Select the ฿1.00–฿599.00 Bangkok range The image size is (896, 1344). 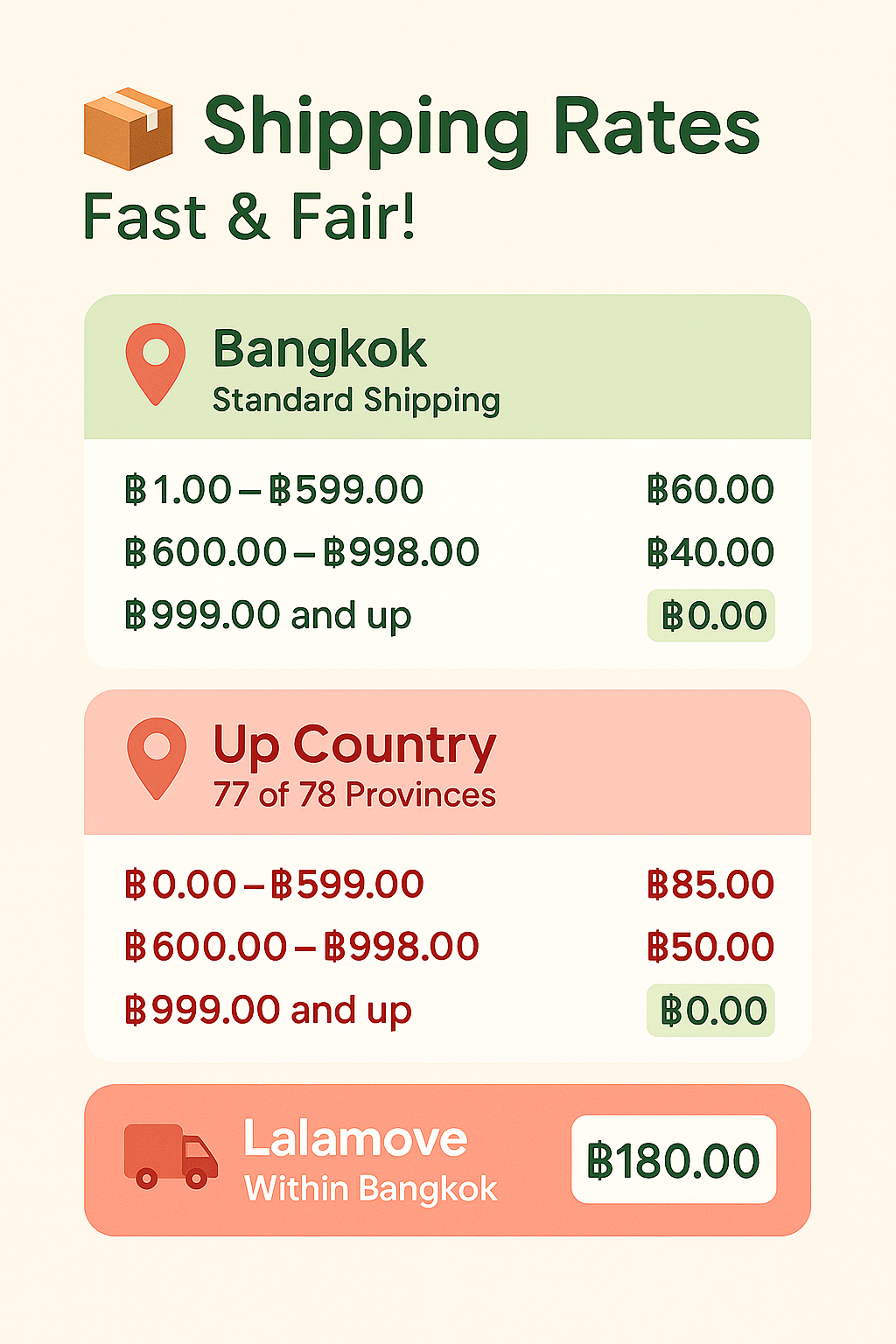pos(274,490)
